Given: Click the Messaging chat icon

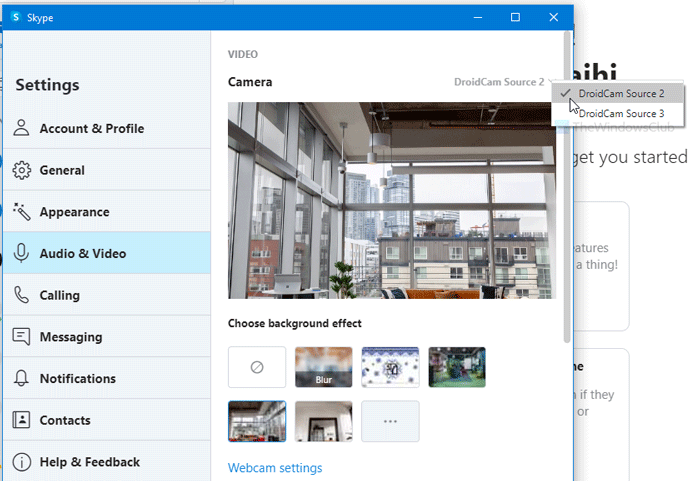Looking at the screenshot, I should (21, 336).
